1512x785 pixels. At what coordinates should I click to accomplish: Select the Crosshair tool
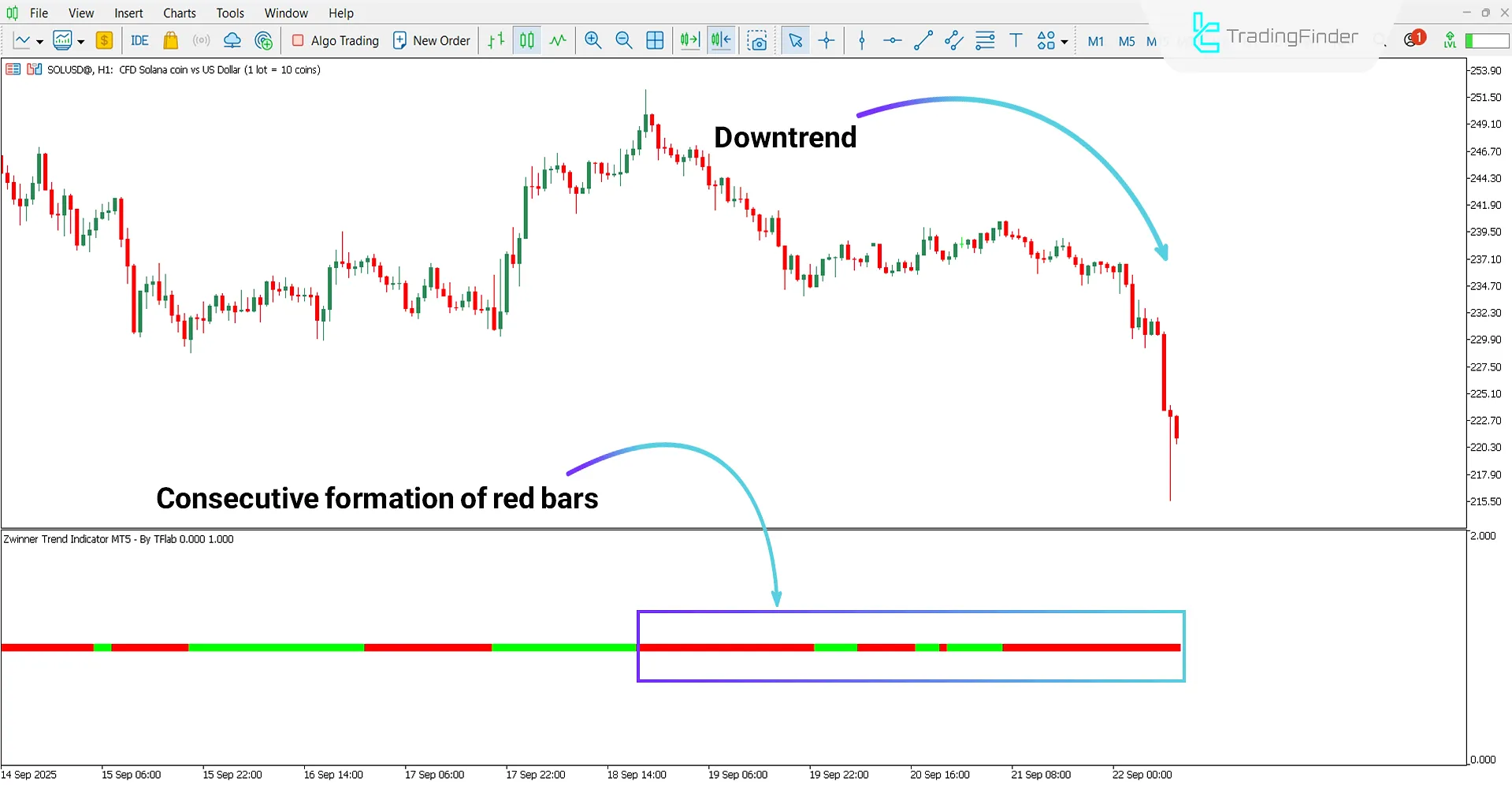pyautogui.click(x=827, y=40)
